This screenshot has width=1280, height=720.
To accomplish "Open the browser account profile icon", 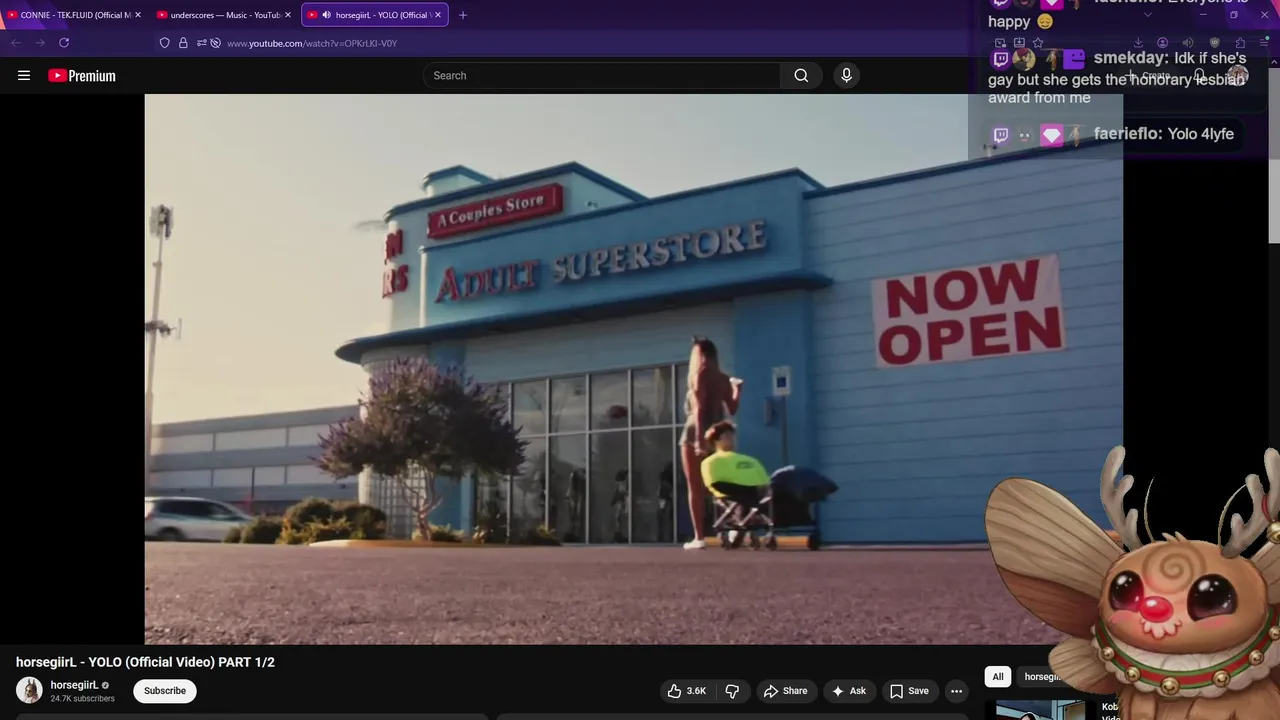I will coord(1162,43).
